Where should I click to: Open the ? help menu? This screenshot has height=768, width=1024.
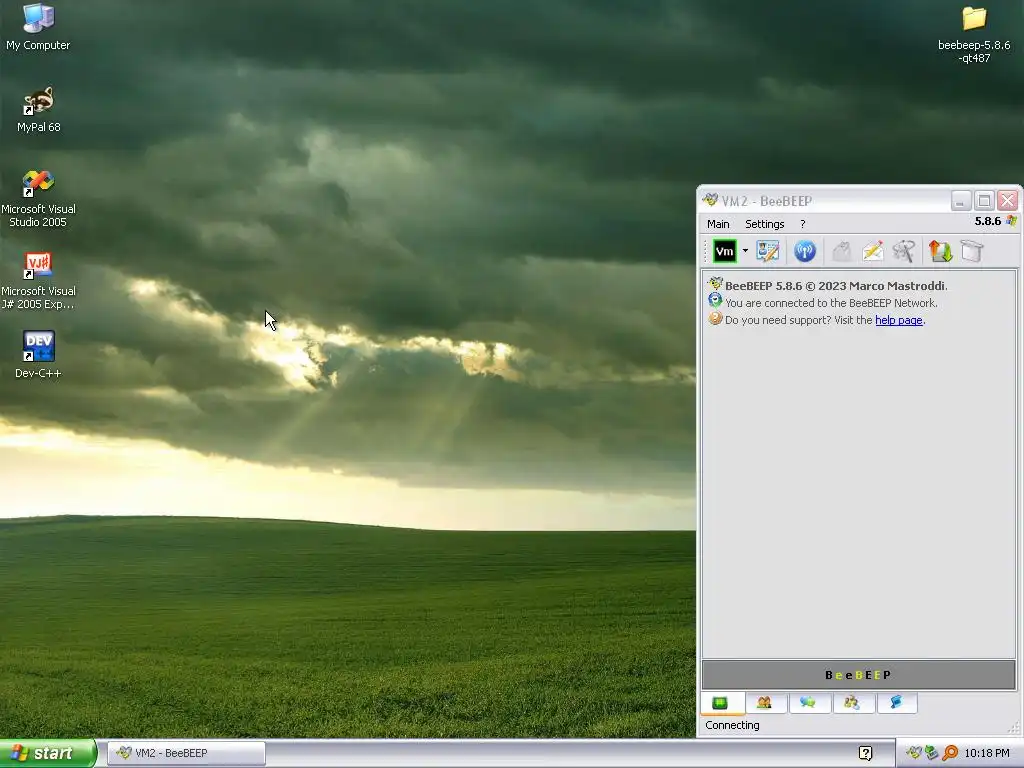pyautogui.click(x=803, y=224)
